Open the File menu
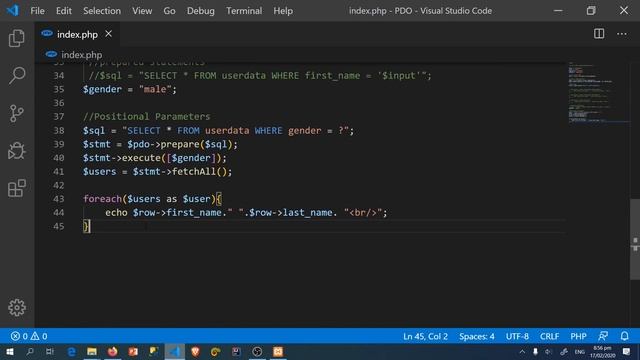The width and height of the screenshot is (640, 360). 37,11
